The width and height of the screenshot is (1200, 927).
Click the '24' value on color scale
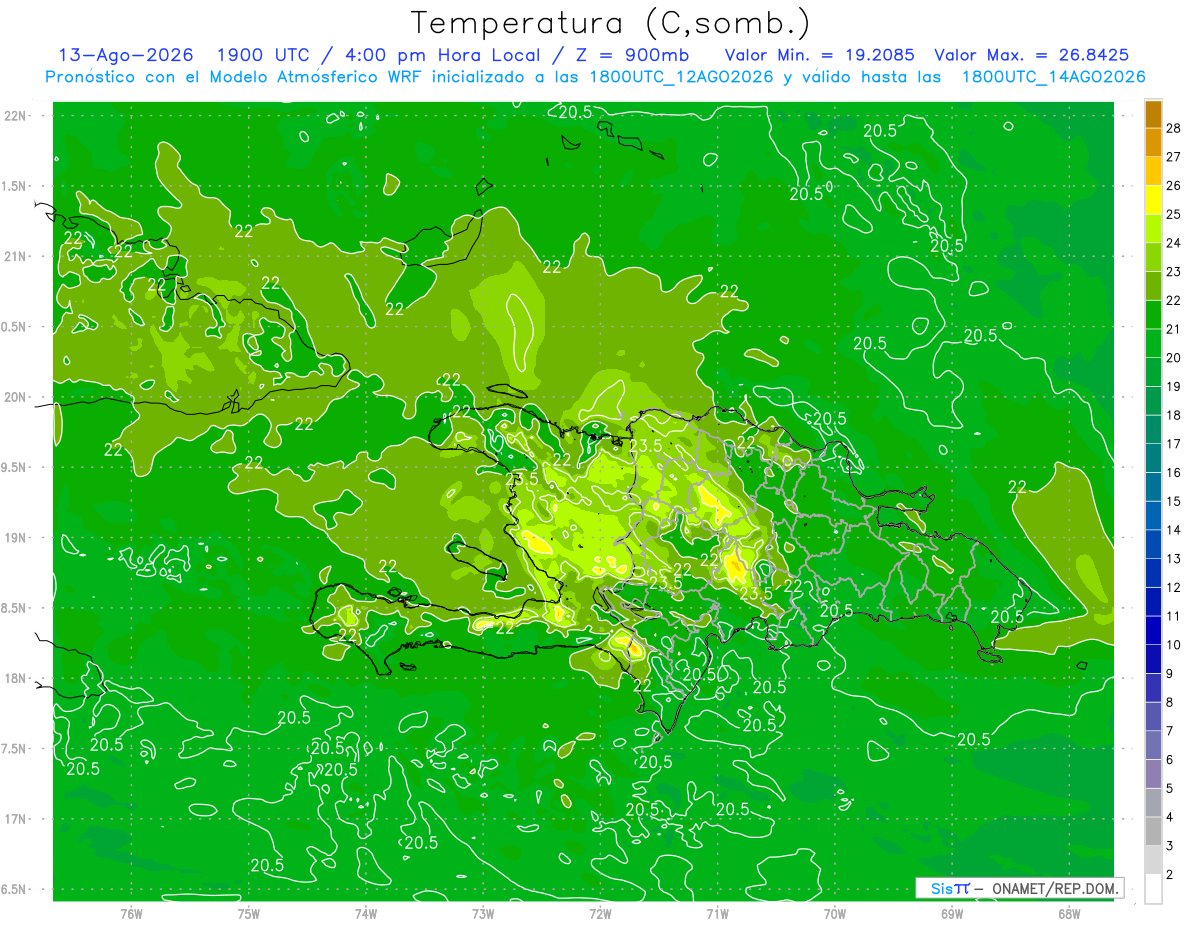tap(1174, 242)
